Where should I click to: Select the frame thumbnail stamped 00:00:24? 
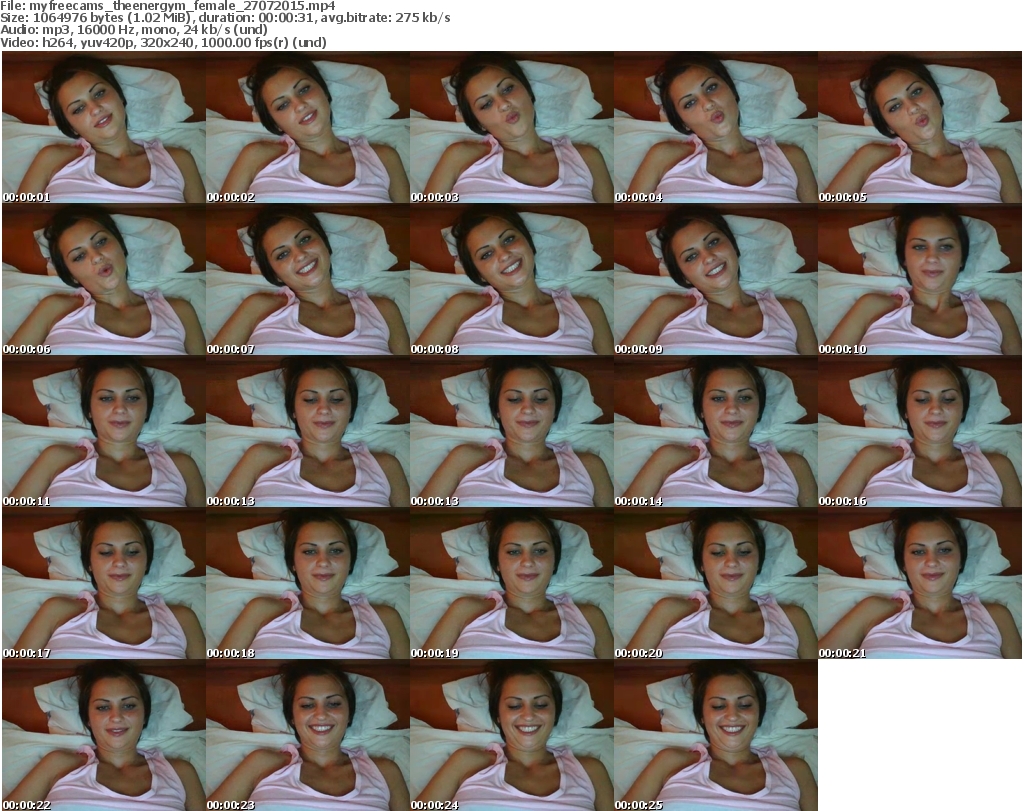coord(511,735)
